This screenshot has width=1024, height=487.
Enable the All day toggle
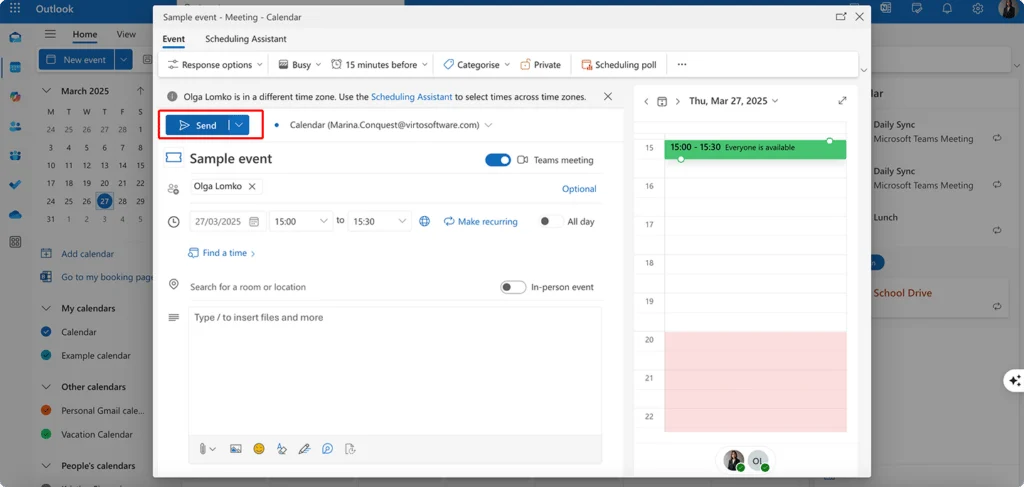551,221
